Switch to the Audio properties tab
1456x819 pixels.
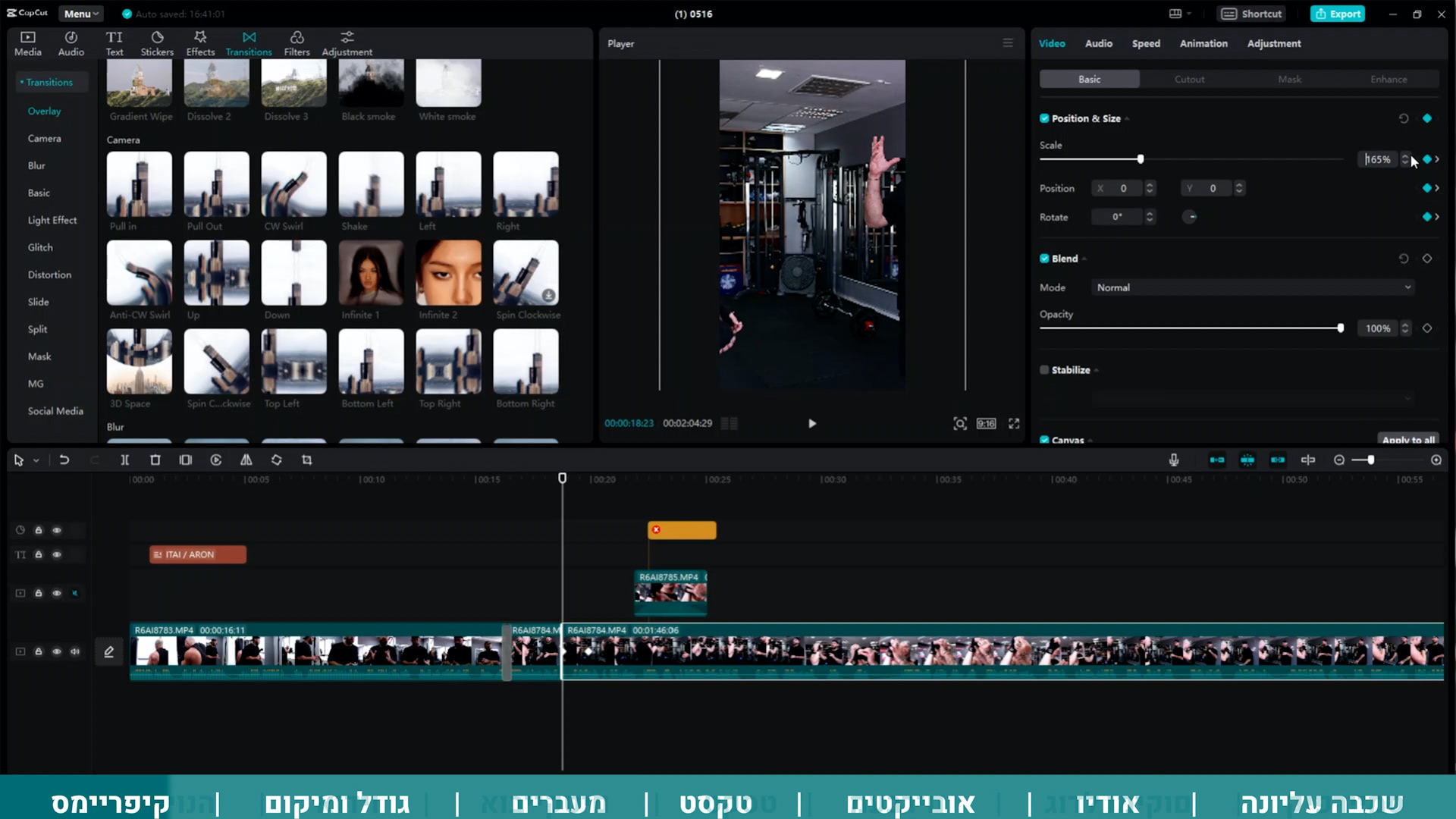[x=1098, y=43]
